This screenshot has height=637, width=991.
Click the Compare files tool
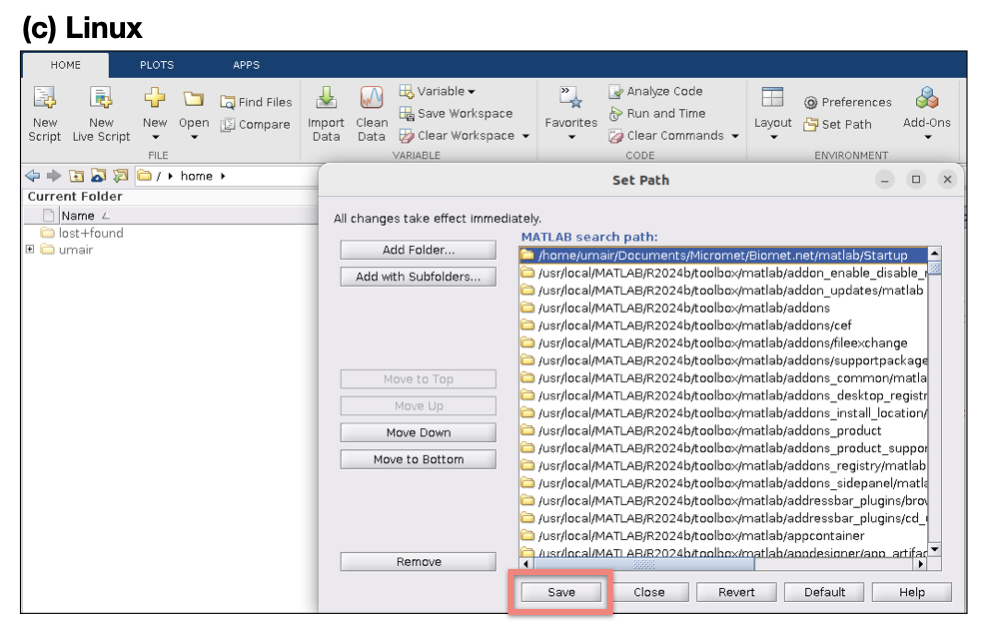click(x=255, y=124)
